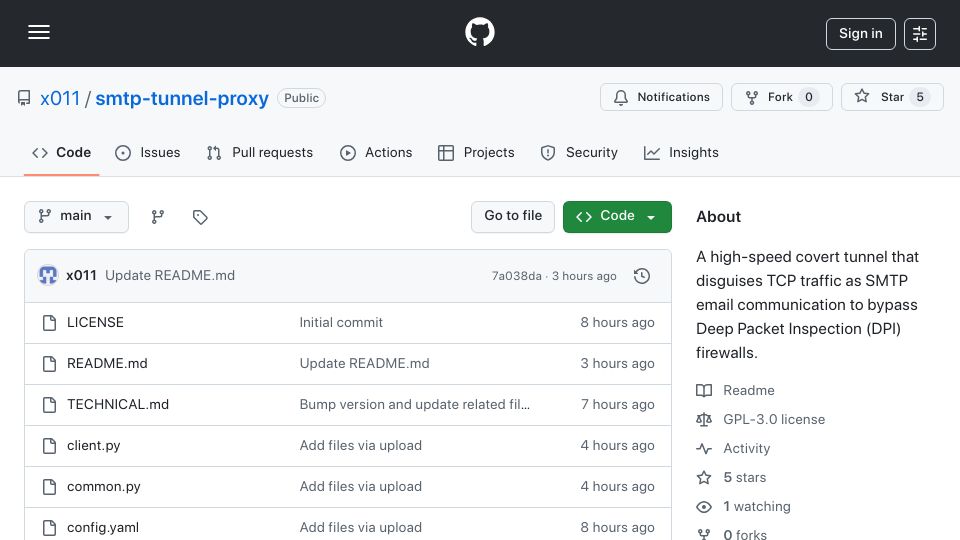Click the file icon beside config.yaml
The height and width of the screenshot is (540, 960).
(50, 528)
